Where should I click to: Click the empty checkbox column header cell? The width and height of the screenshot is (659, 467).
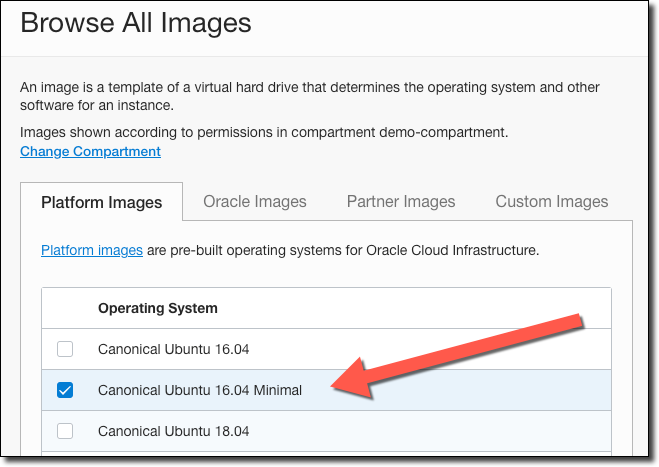[x=65, y=308]
